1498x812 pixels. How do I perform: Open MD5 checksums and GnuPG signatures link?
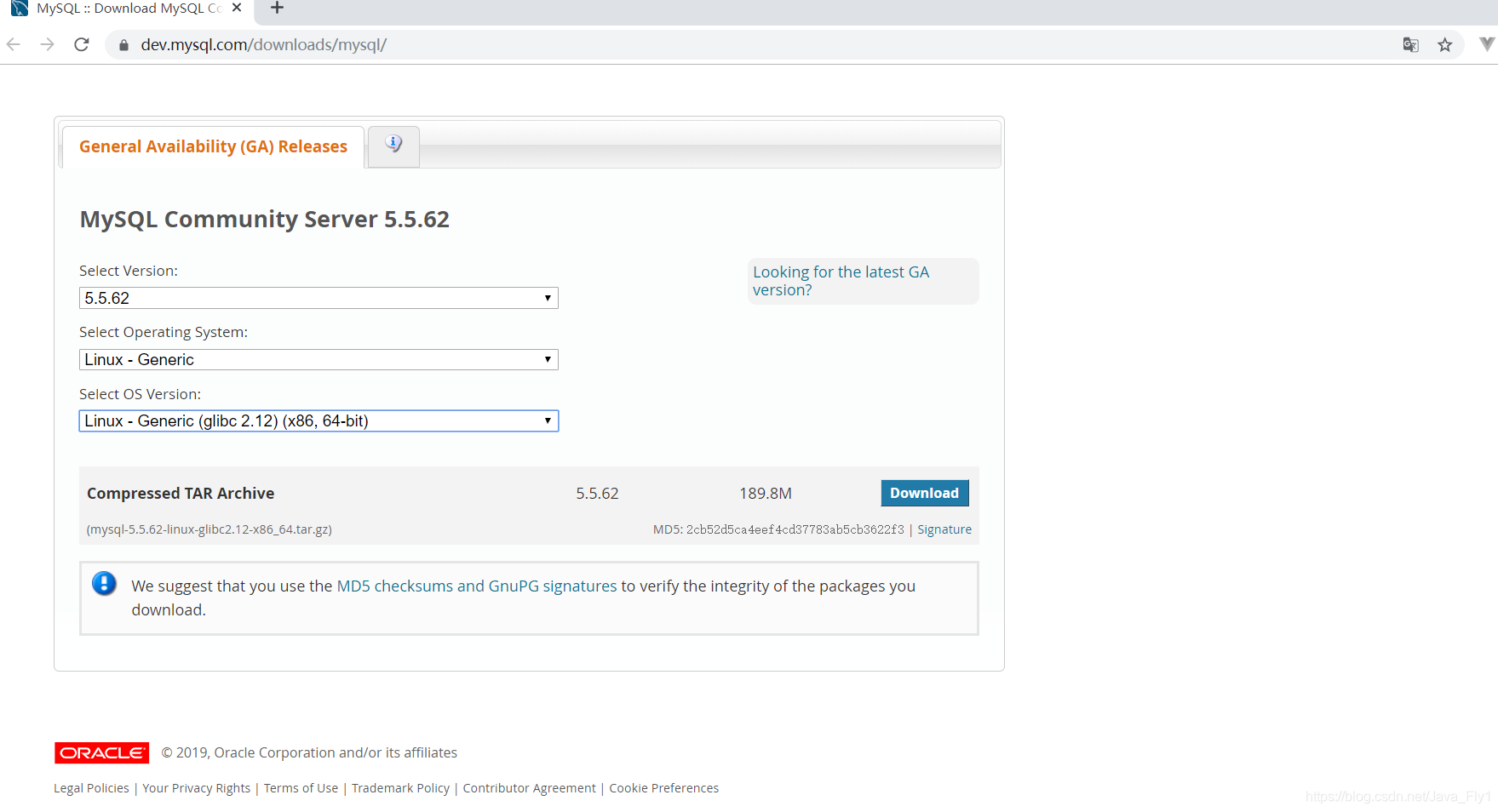477,586
